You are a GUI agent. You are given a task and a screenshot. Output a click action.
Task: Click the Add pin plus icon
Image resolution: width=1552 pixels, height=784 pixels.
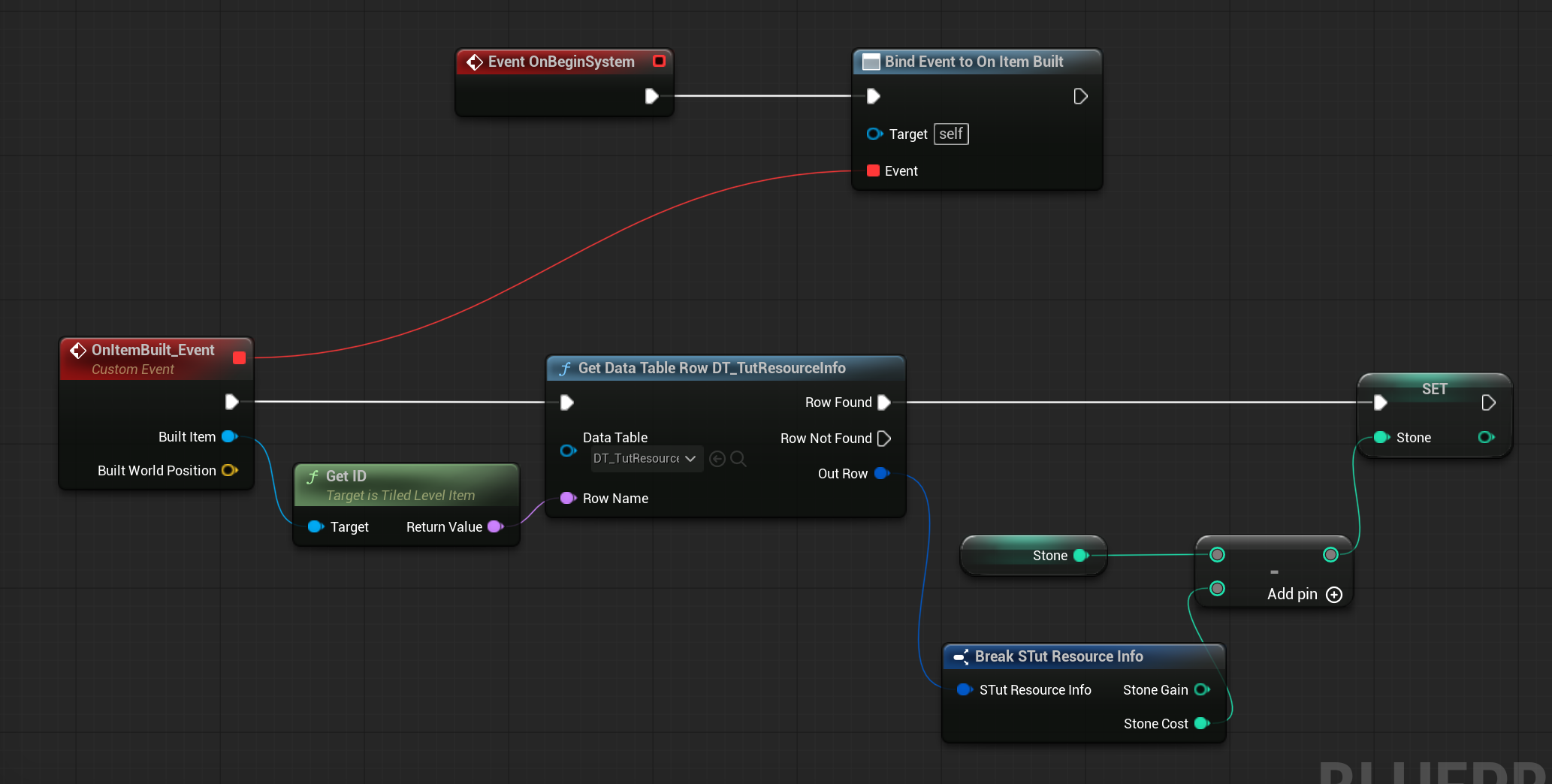pyautogui.click(x=1334, y=595)
